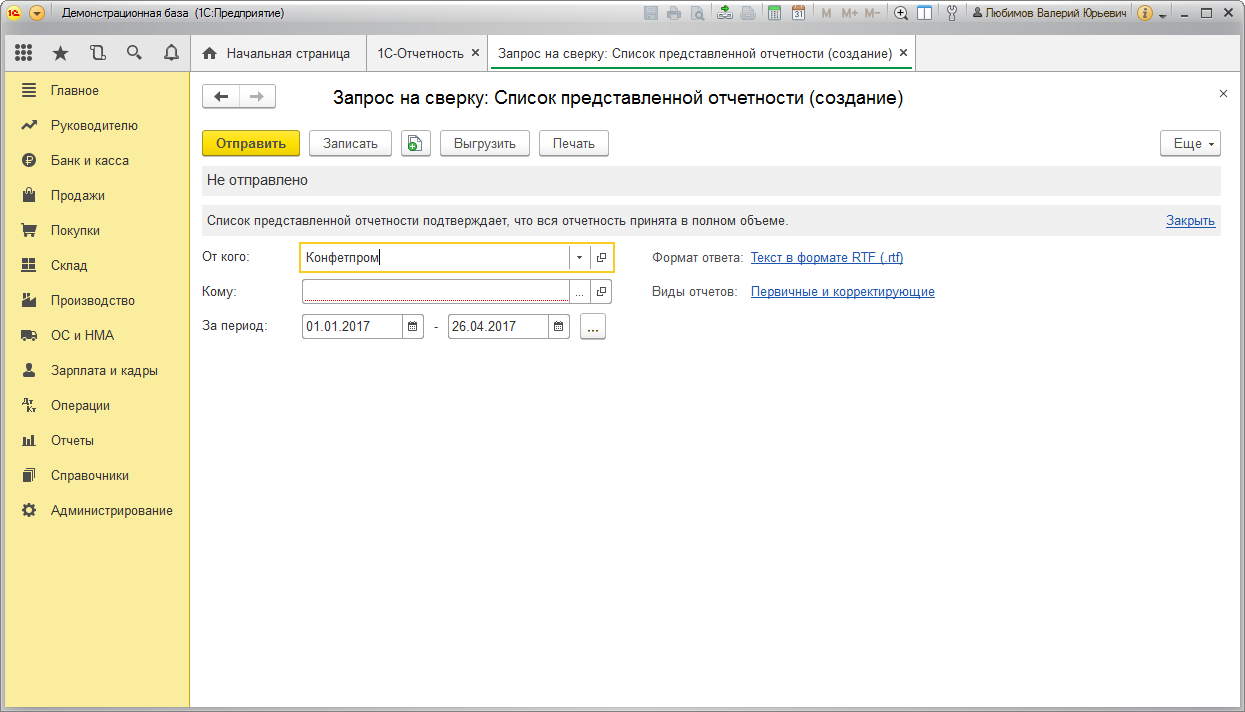Click the get link icon in title bar

point(725,13)
